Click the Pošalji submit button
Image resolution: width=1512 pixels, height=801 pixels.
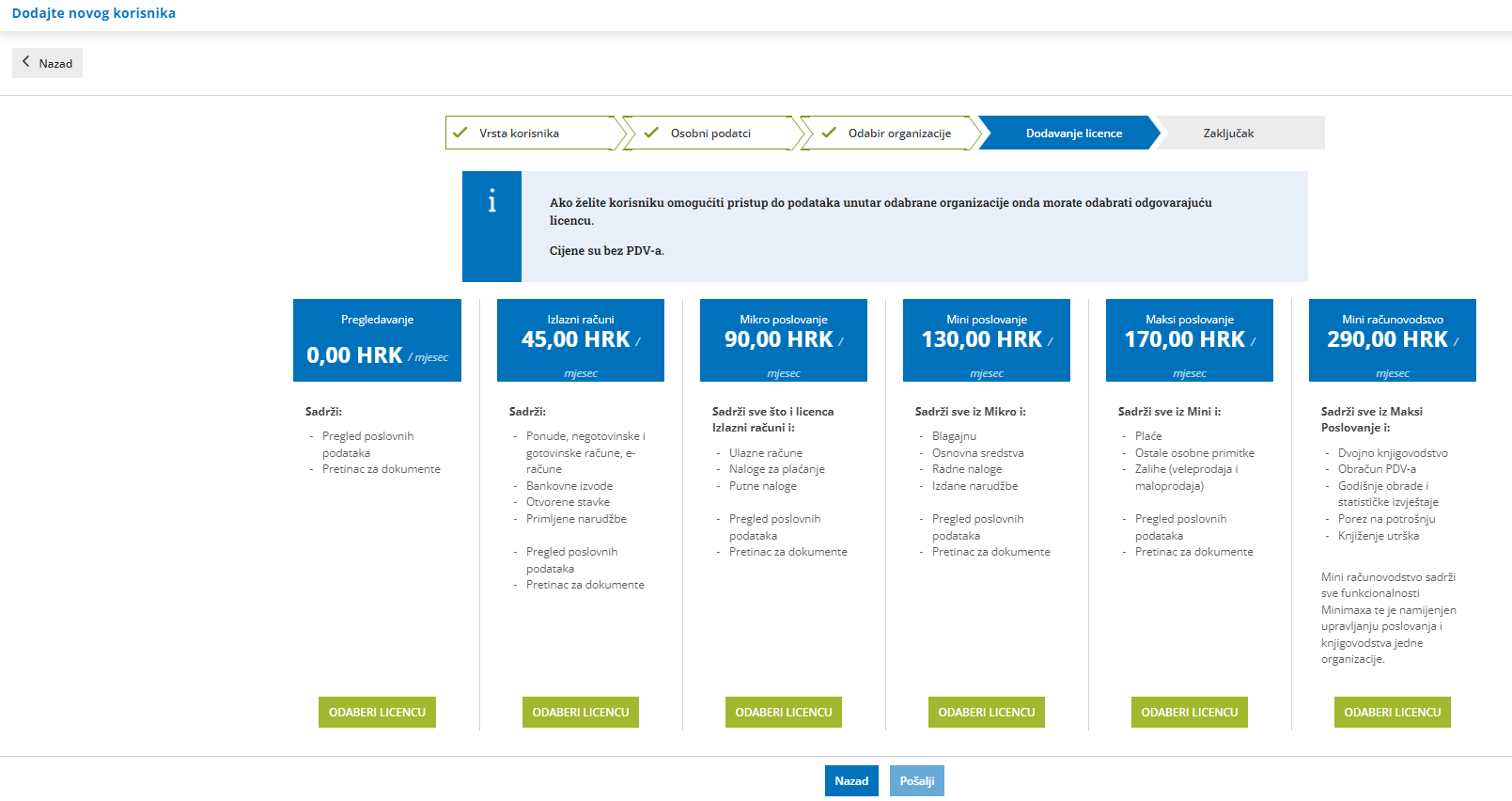917,780
